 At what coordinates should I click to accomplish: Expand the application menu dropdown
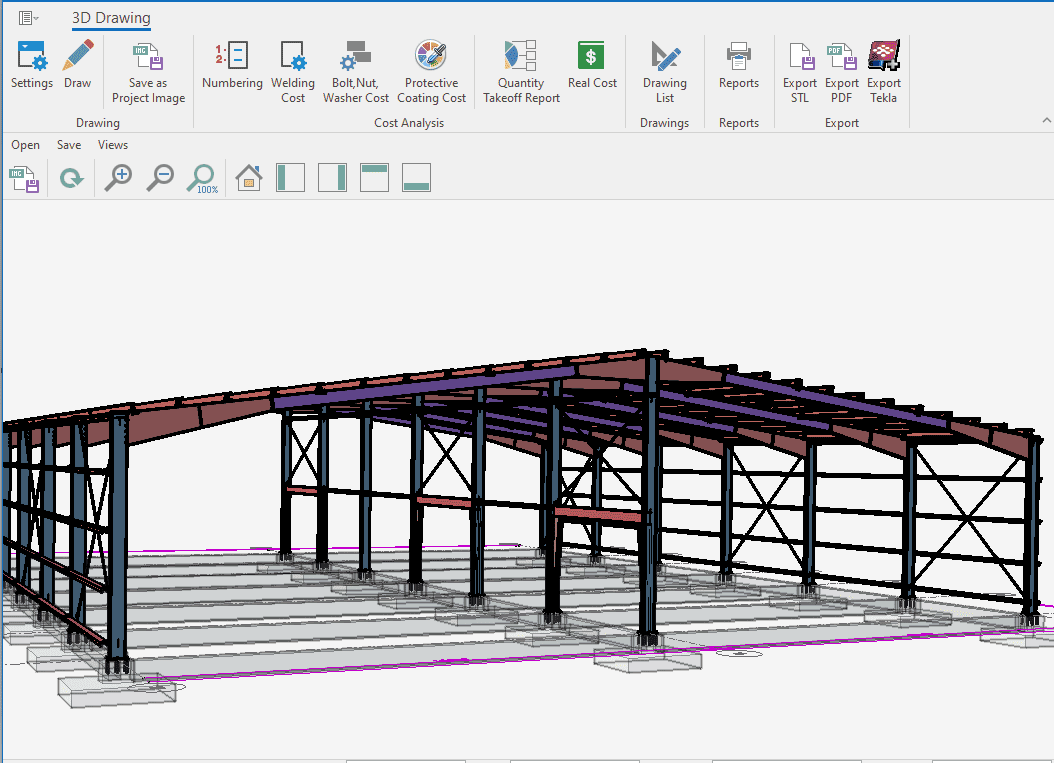29,18
